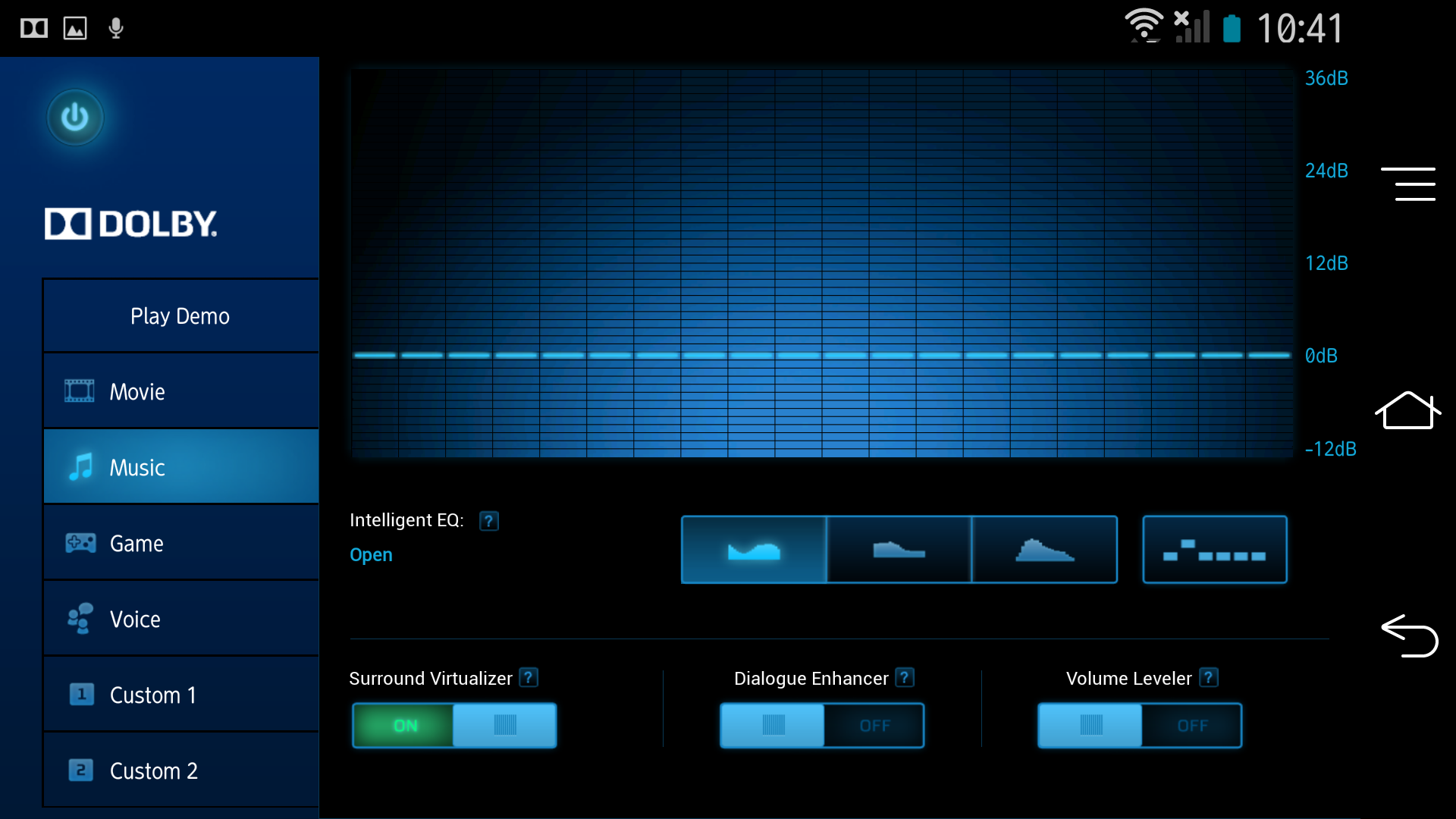Image resolution: width=1456 pixels, height=819 pixels.
Task: Tap the 36dB scale label
Action: (1326, 78)
